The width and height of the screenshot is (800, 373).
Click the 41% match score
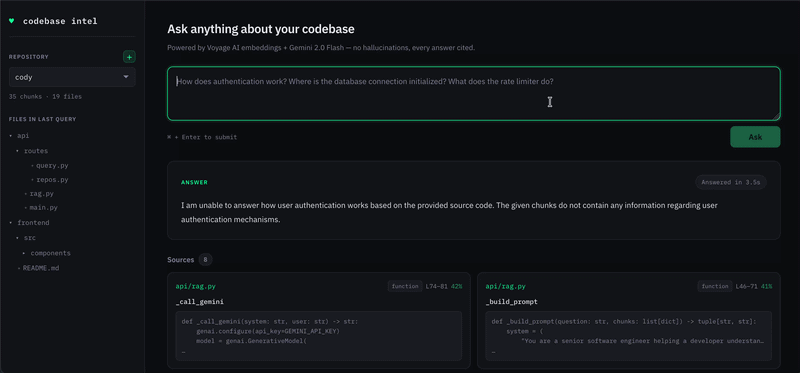tap(766, 287)
